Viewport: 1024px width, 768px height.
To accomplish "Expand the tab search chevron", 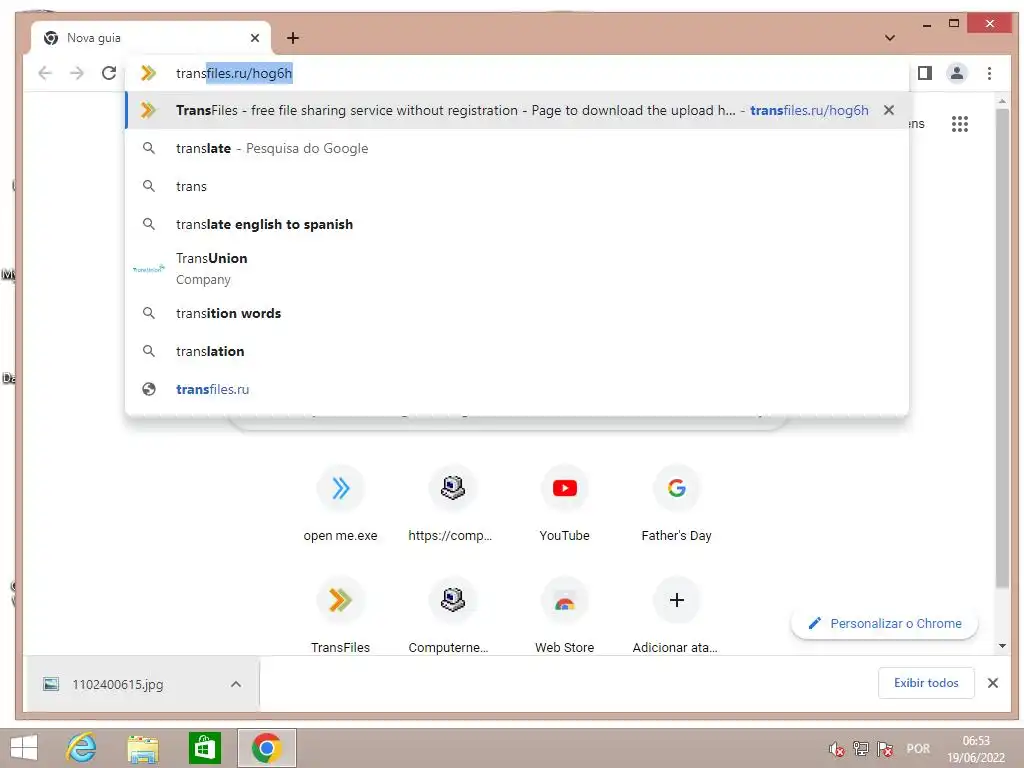I will [x=889, y=38].
